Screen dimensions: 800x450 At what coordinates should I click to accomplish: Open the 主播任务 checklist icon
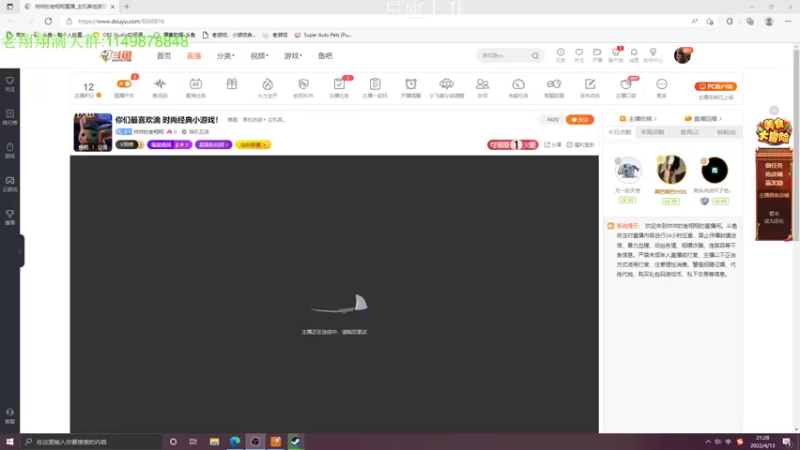click(339, 87)
